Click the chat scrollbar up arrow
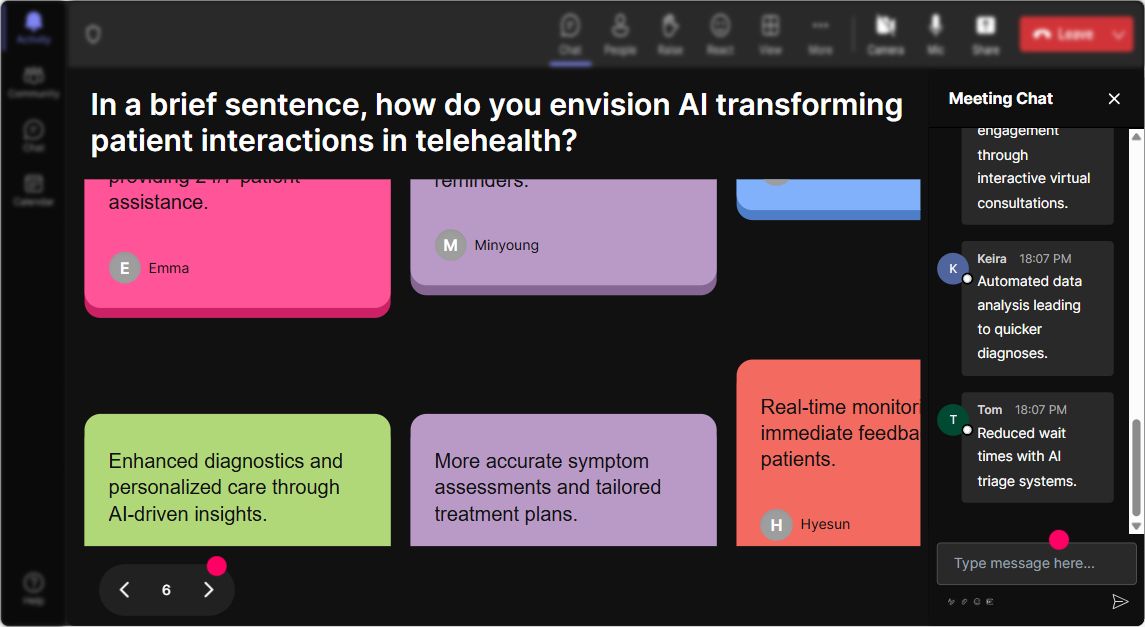Image resolution: width=1145 pixels, height=627 pixels. point(1136,136)
